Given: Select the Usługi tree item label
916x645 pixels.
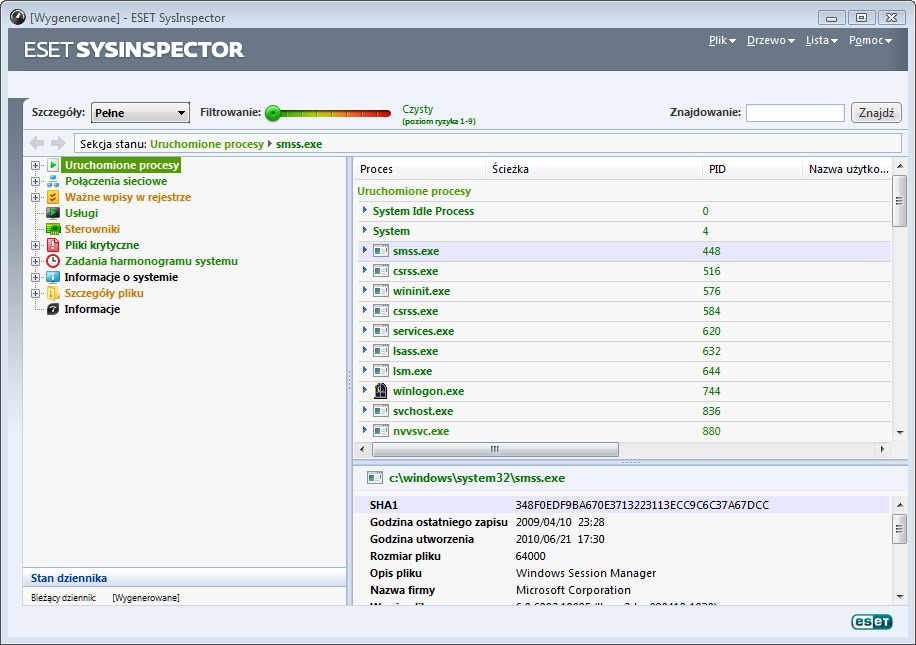Looking at the screenshot, I should [x=81, y=213].
